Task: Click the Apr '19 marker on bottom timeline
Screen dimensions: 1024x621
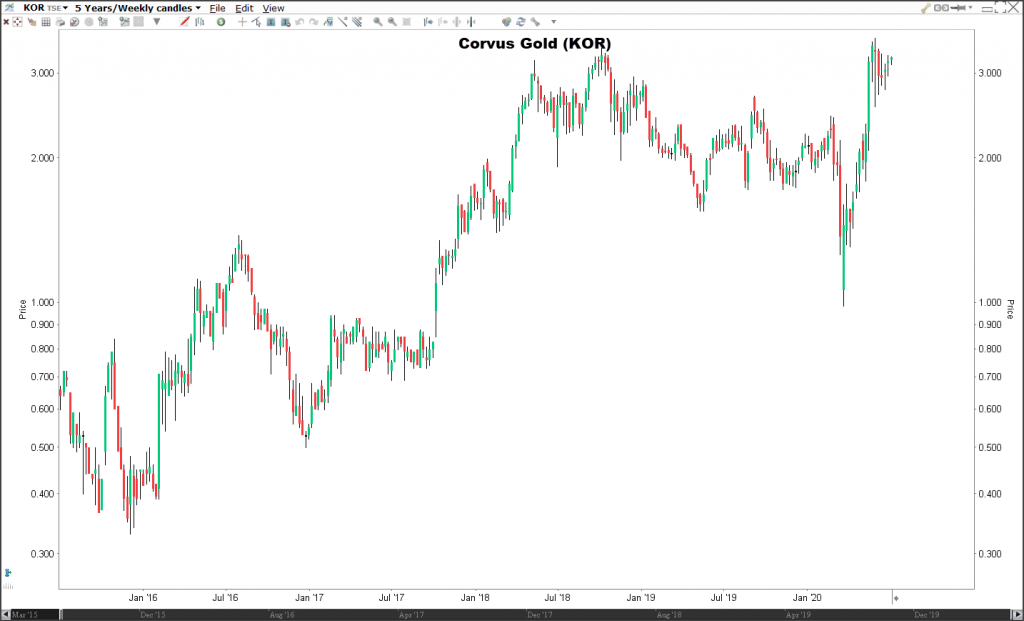Action: pos(798,615)
